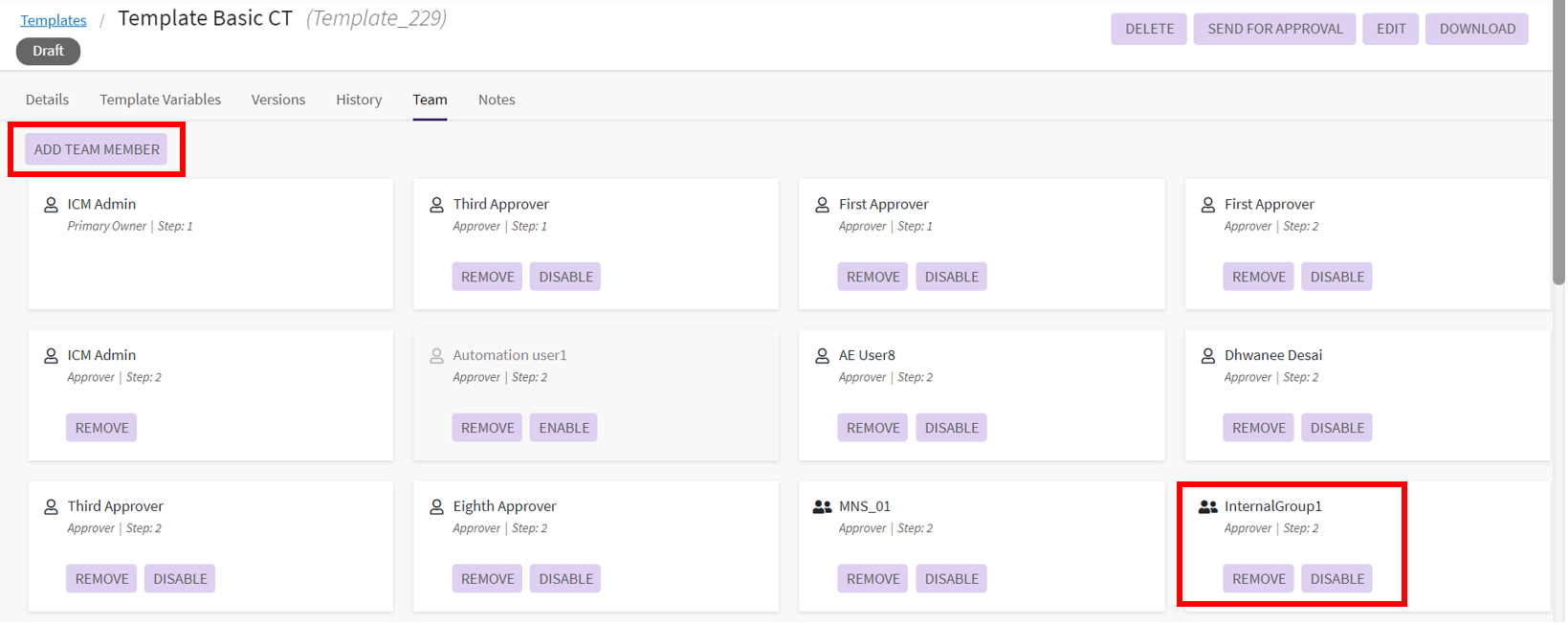1568x625 pixels.
Task: Click the primary owner ICM Admin user icon
Action: [51, 205]
